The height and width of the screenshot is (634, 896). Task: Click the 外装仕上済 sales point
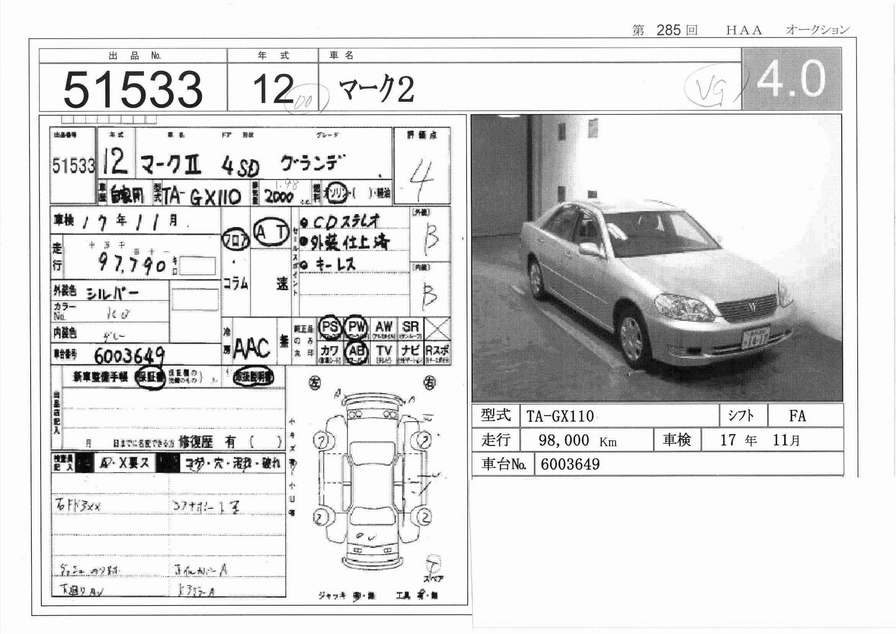pyautogui.click(x=350, y=242)
